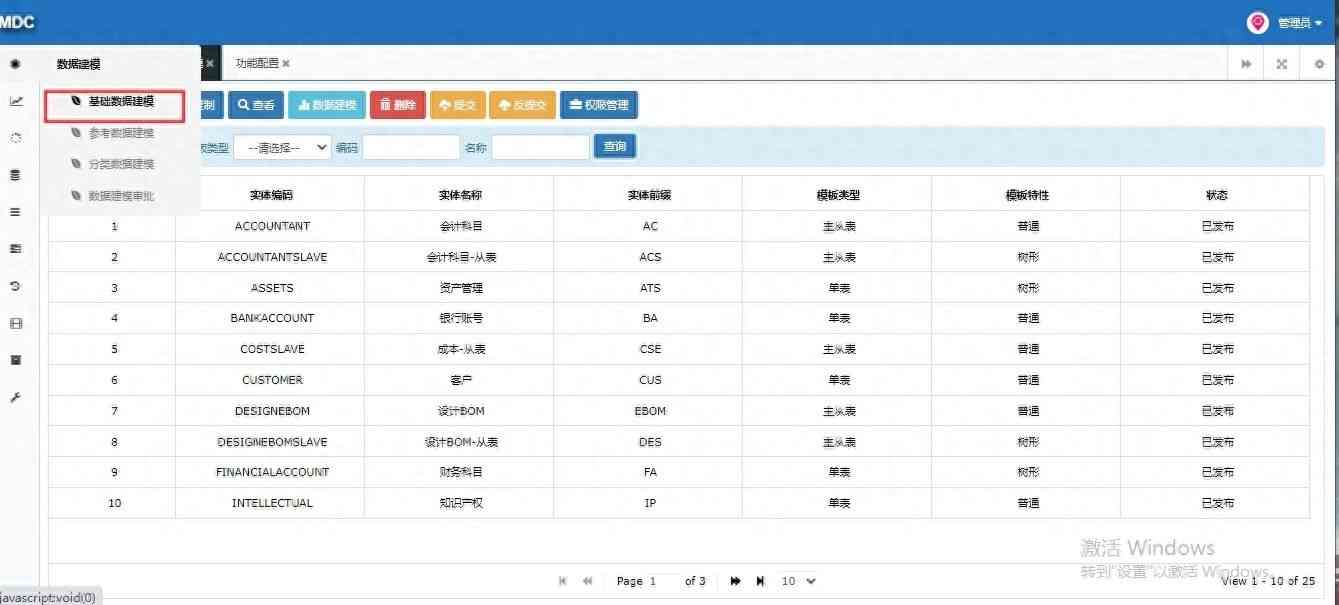The image size is (1339, 605).
Task: Open the tab settings gear icon
Action: click(x=1318, y=64)
